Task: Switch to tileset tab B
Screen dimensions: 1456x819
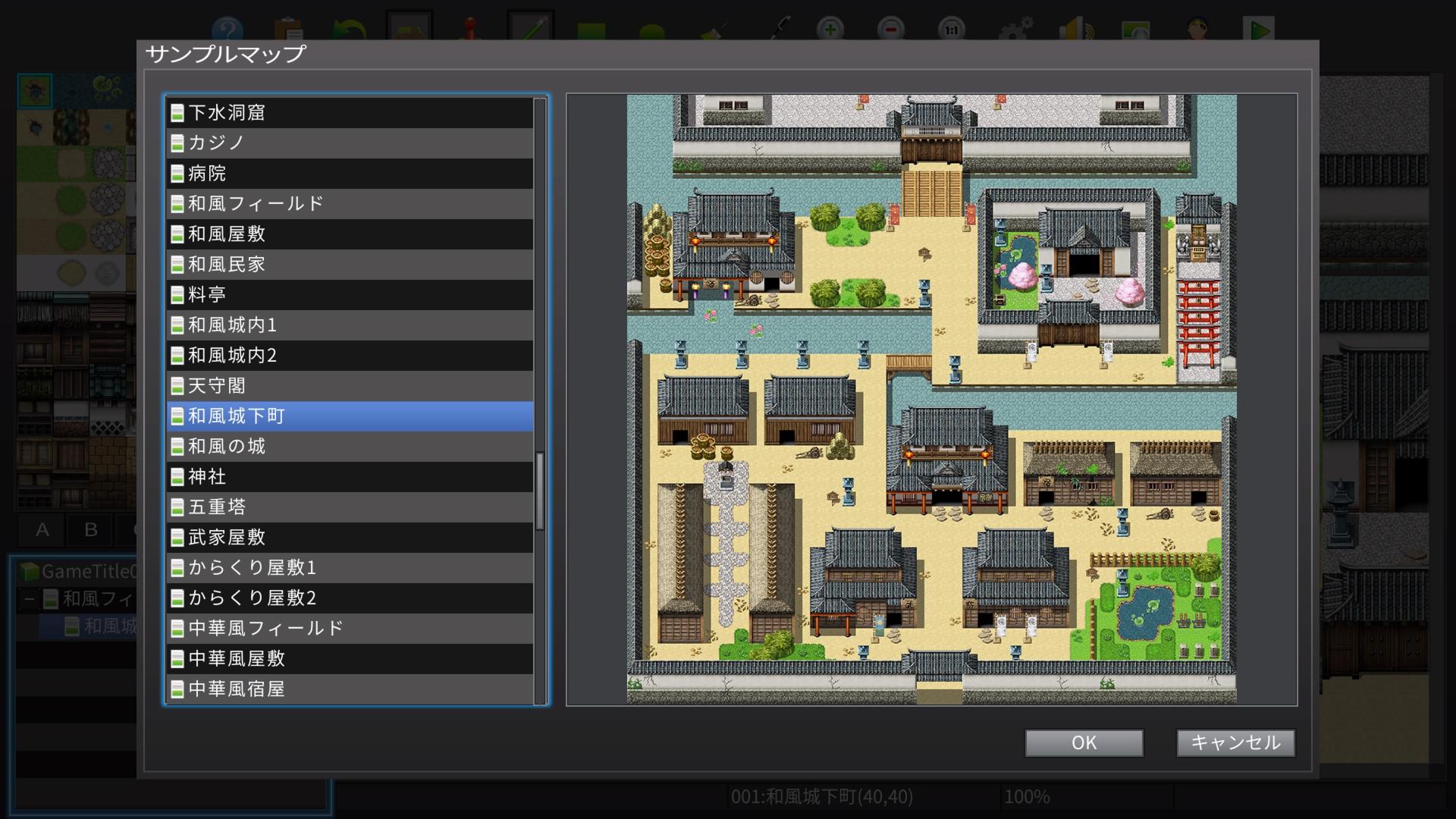Action: click(x=91, y=529)
